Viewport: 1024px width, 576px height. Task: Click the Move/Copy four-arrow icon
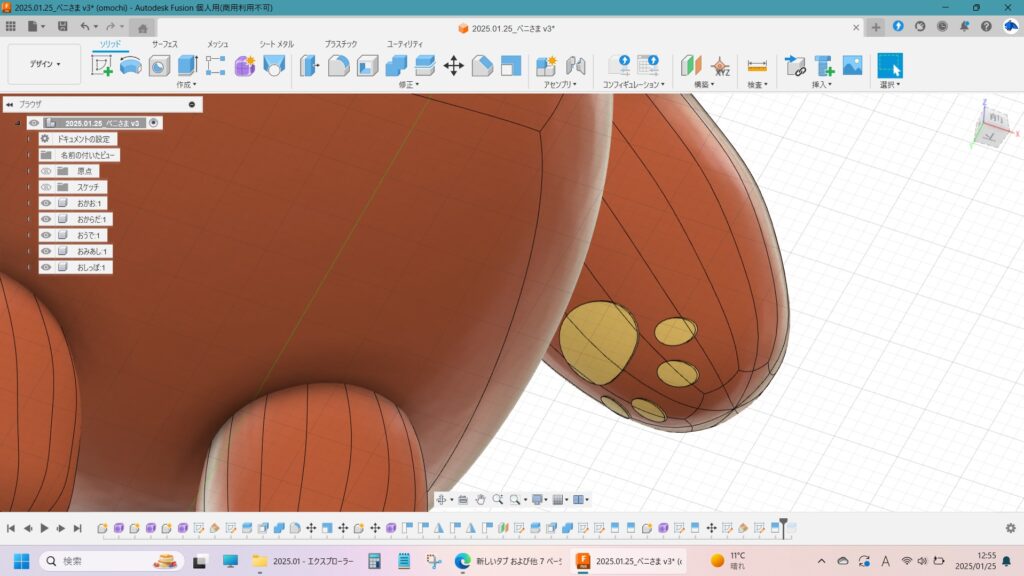coord(453,66)
